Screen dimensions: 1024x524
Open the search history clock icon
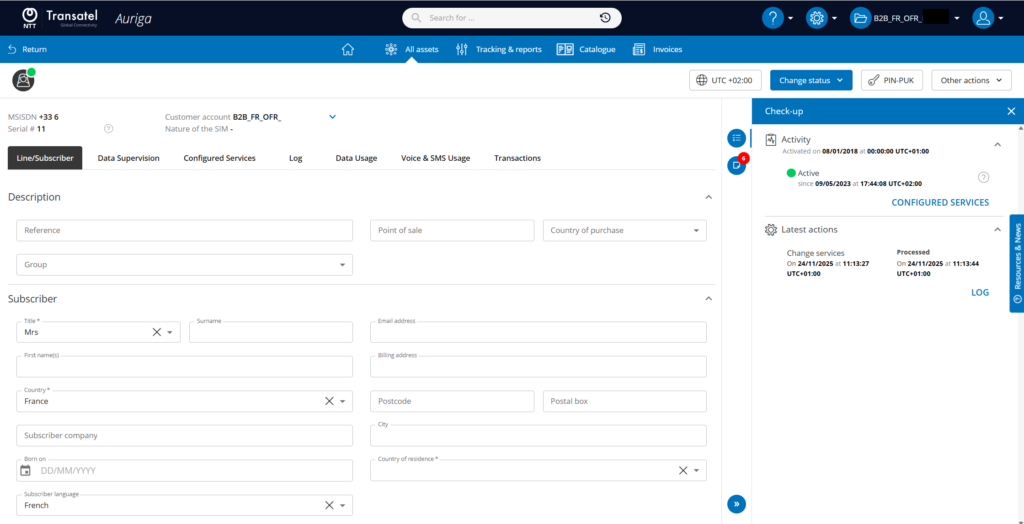[605, 18]
